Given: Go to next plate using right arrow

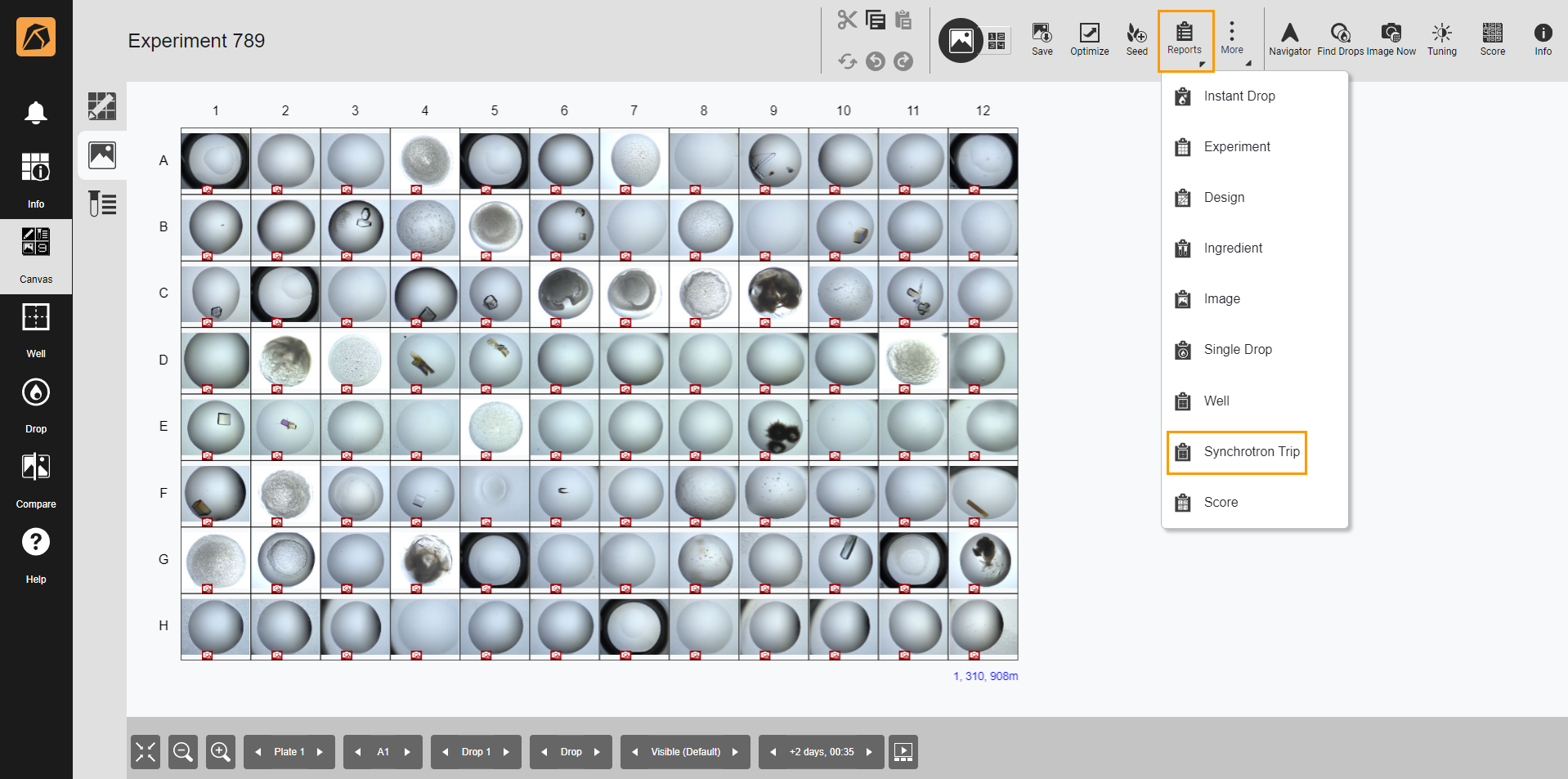Looking at the screenshot, I should click(x=320, y=752).
